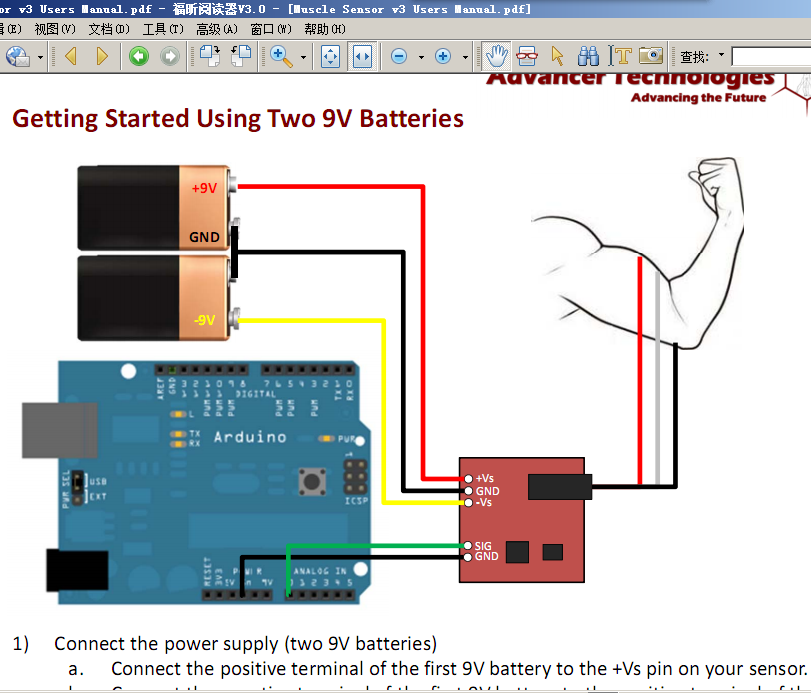Screen dimensions: 811x693
Task: Click the line "Connect the positive terminal of the first 9V battery"
Action: tap(459, 669)
